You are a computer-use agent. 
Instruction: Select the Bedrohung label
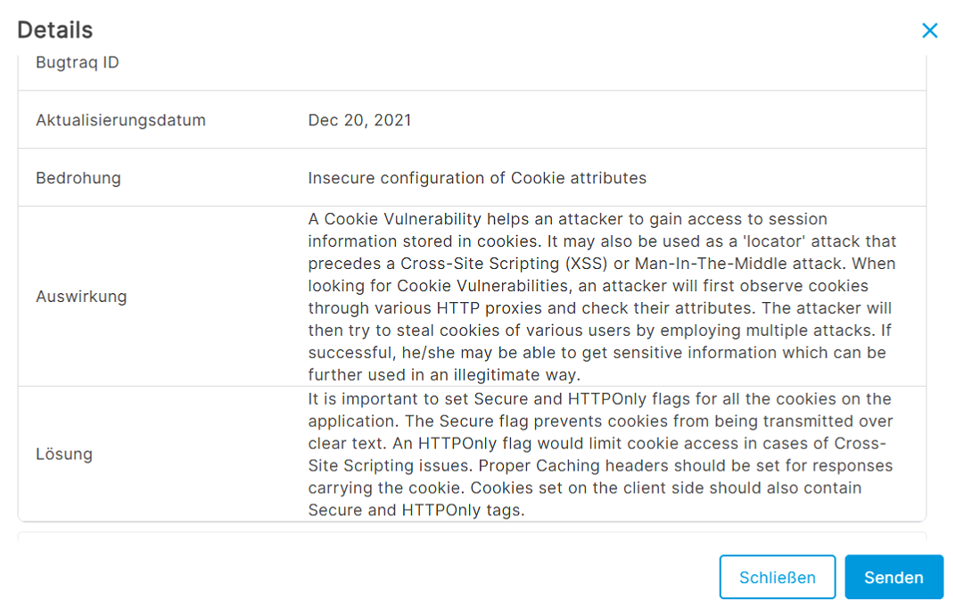pyautogui.click(x=78, y=178)
